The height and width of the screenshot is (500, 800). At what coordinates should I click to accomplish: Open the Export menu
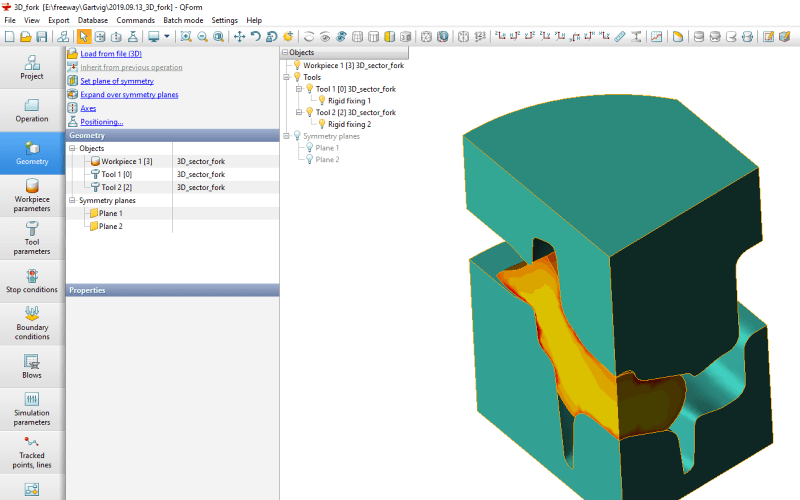click(x=59, y=20)
